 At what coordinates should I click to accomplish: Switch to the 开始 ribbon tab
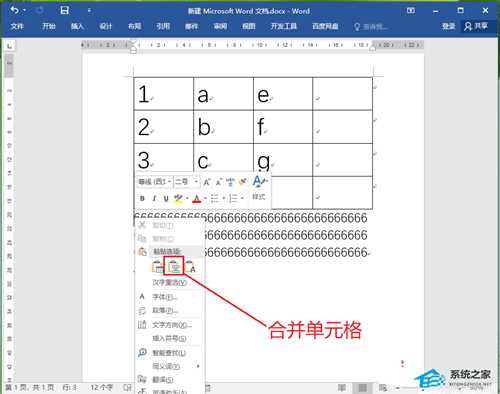[49, 26]
